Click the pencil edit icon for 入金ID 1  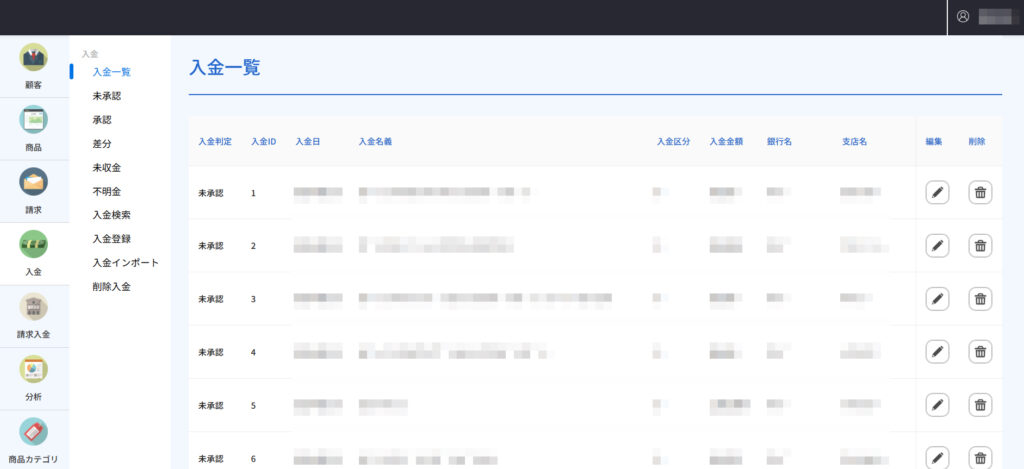pos(937,192)
